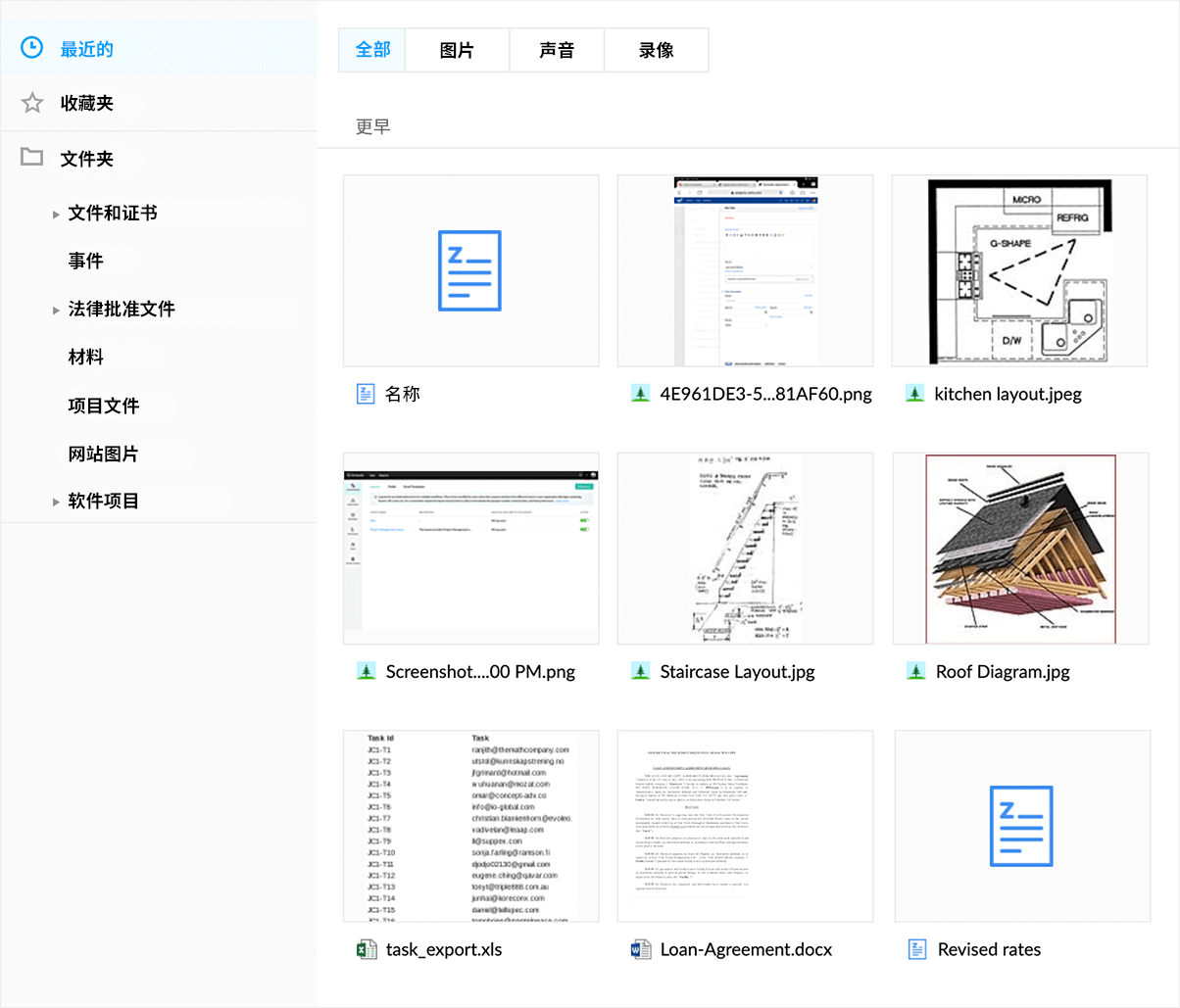1180x1008 pixels.
Task: Select the 录像 filter tab
Action: (656, 50)
